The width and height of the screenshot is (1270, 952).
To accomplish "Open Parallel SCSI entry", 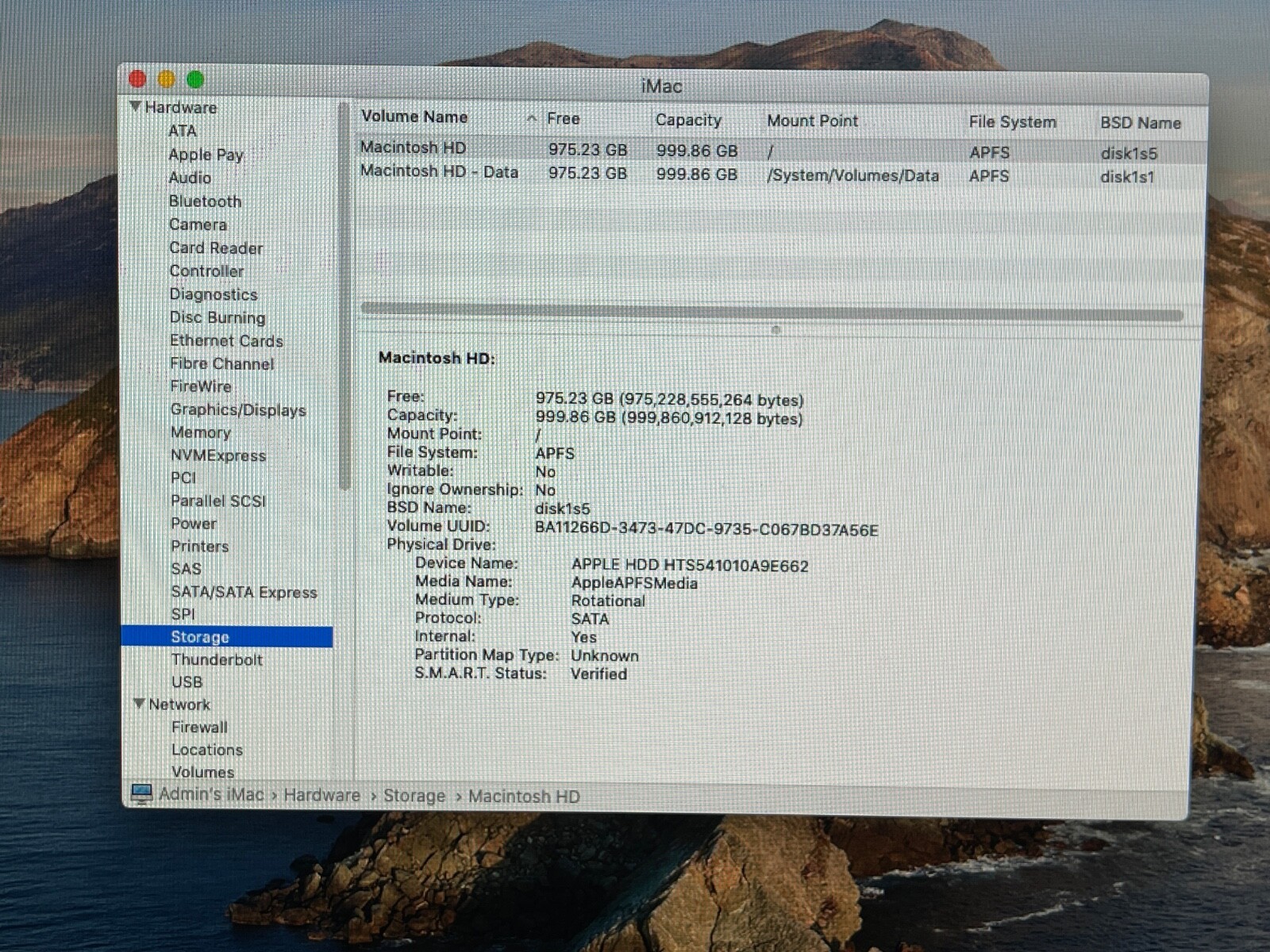I will [218, 501].
